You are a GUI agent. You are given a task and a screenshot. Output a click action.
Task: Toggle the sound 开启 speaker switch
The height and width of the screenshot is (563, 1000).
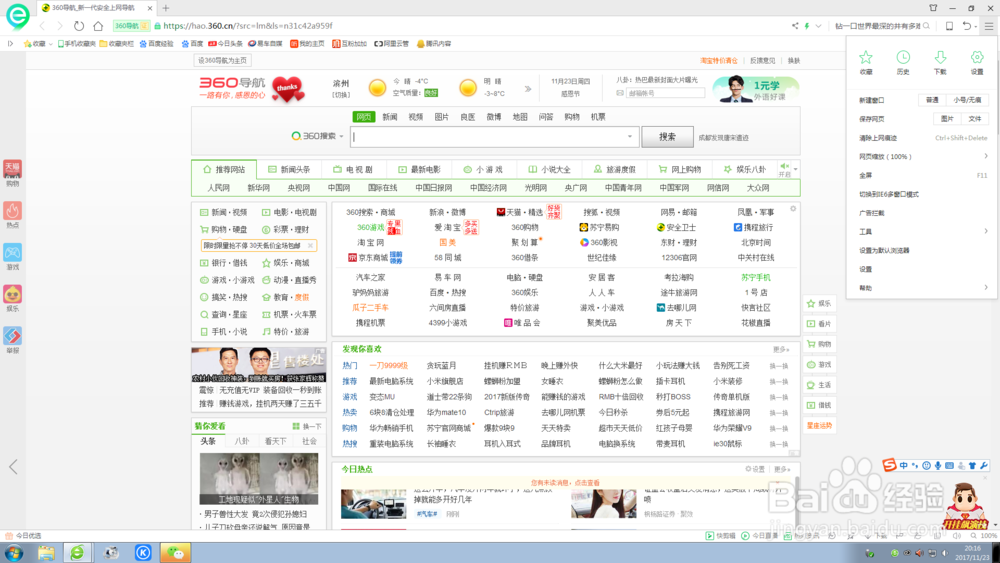coord(784,170)
